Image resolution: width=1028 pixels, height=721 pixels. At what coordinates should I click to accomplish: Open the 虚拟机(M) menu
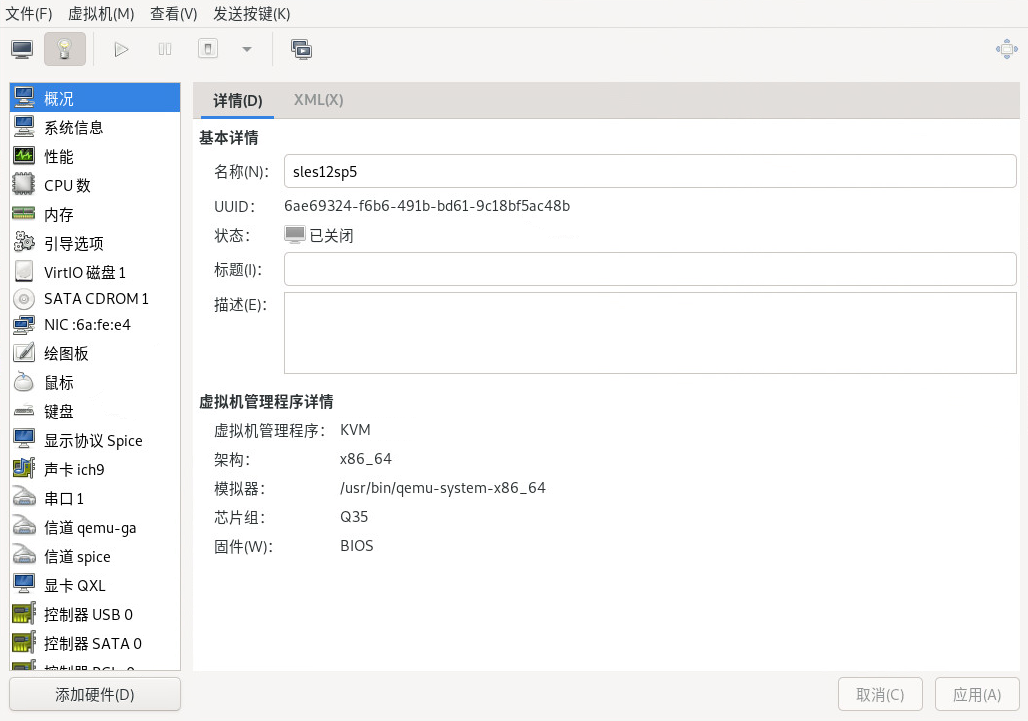pos(101,14)
